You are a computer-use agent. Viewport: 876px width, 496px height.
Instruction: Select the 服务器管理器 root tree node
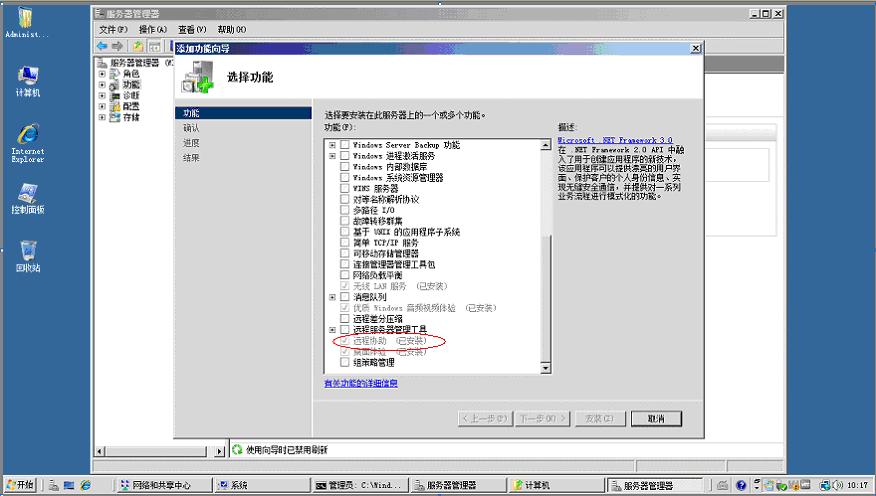tap(134, 63)
